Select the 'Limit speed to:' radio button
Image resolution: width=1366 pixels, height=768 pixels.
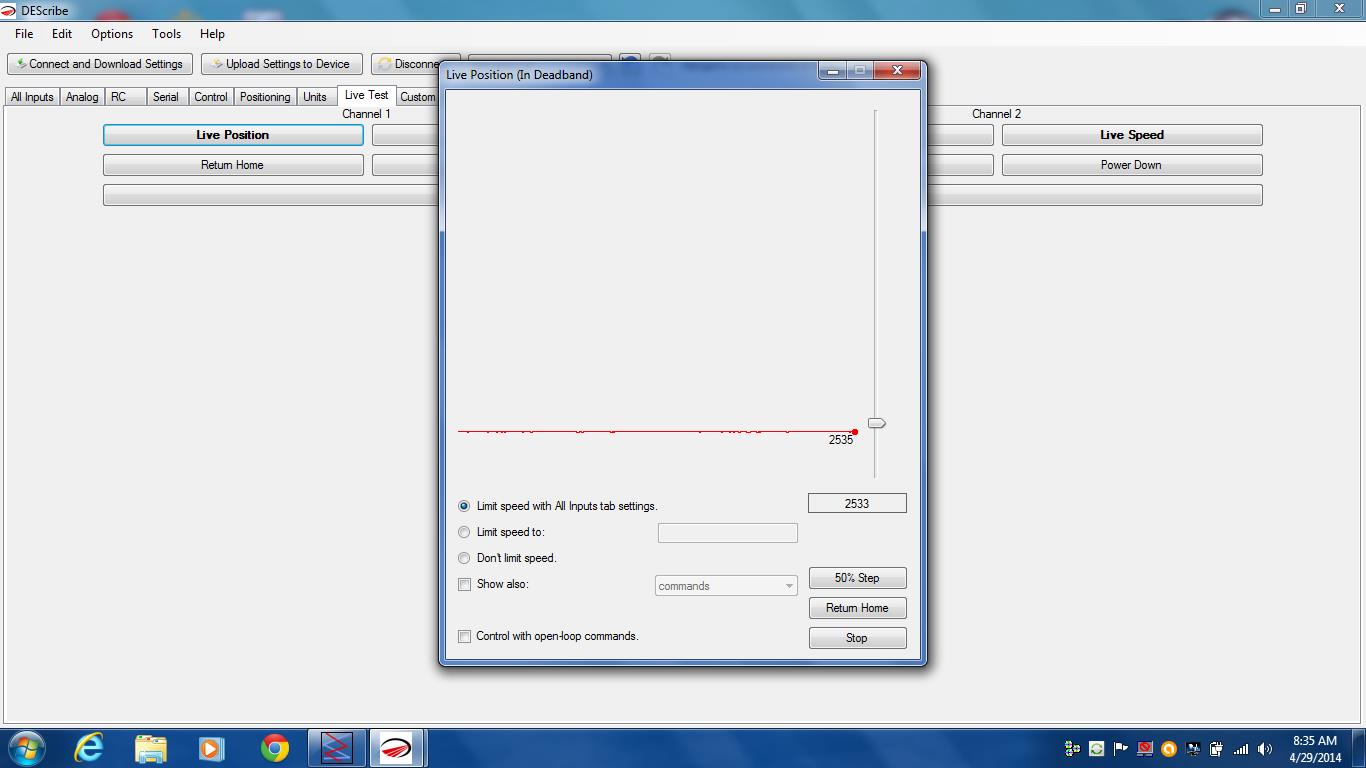(464, 532)
